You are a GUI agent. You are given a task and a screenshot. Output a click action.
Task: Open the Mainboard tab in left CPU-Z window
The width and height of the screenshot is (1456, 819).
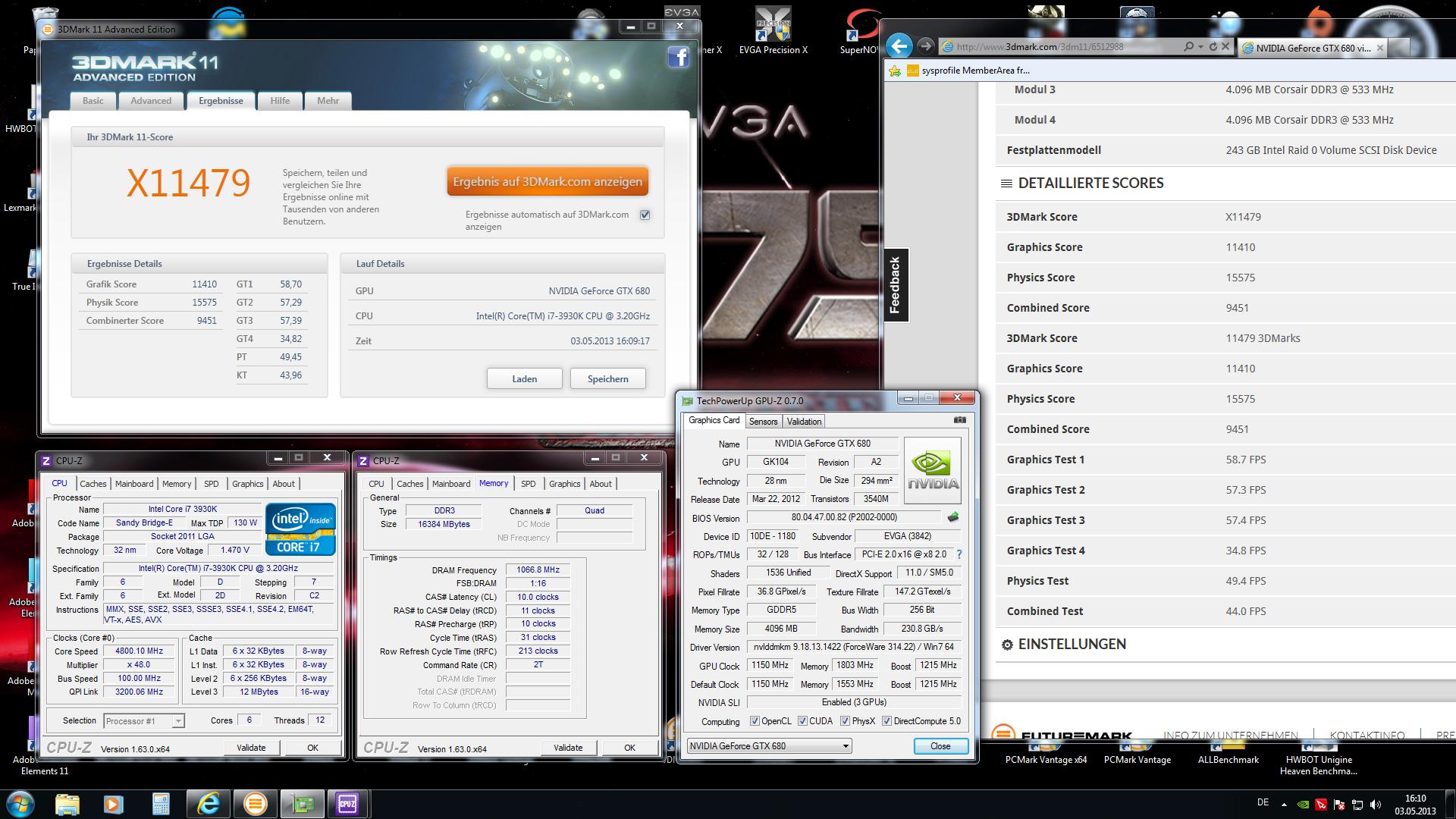(x=134, y=484)
